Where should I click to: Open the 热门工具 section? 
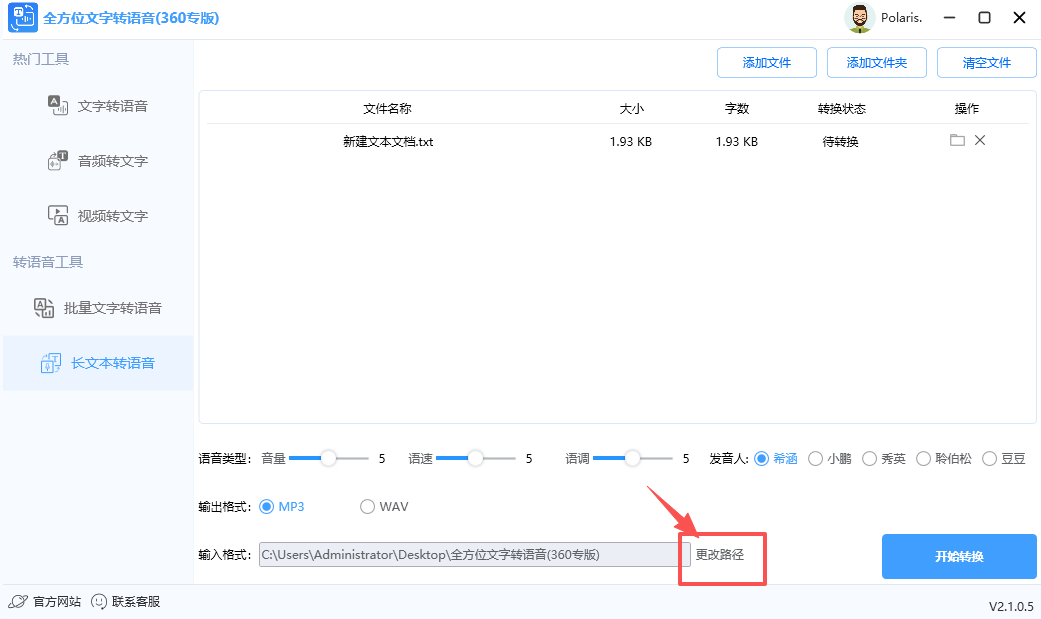click(40, 58)
